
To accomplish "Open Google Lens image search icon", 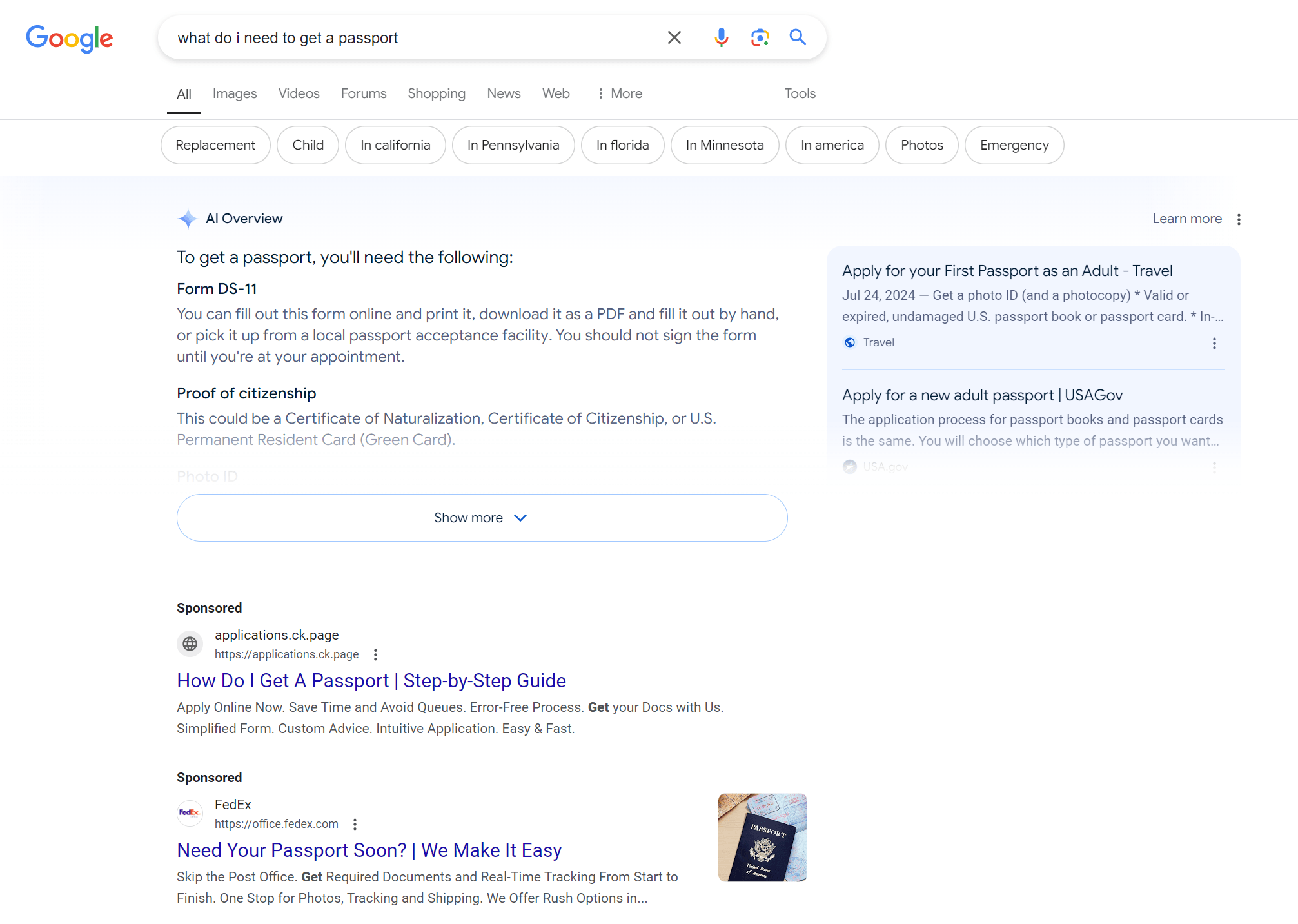I will click(x=760, y=37).
